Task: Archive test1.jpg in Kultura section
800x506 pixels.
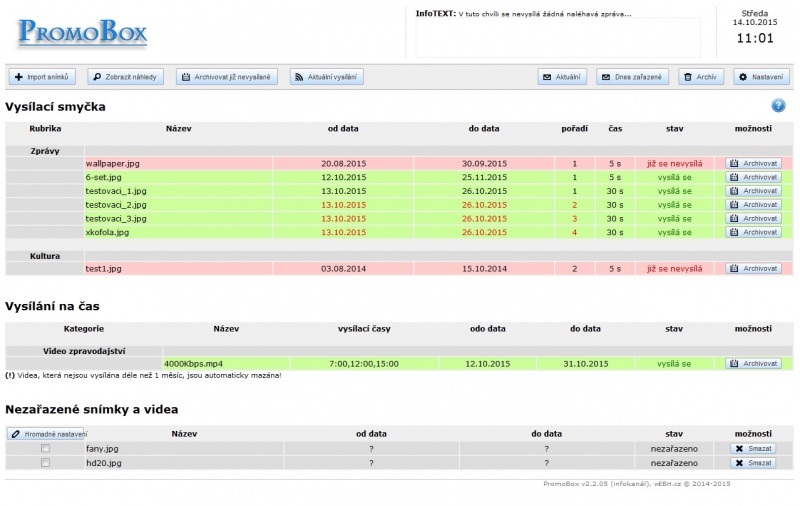Action: coord(754,268)
